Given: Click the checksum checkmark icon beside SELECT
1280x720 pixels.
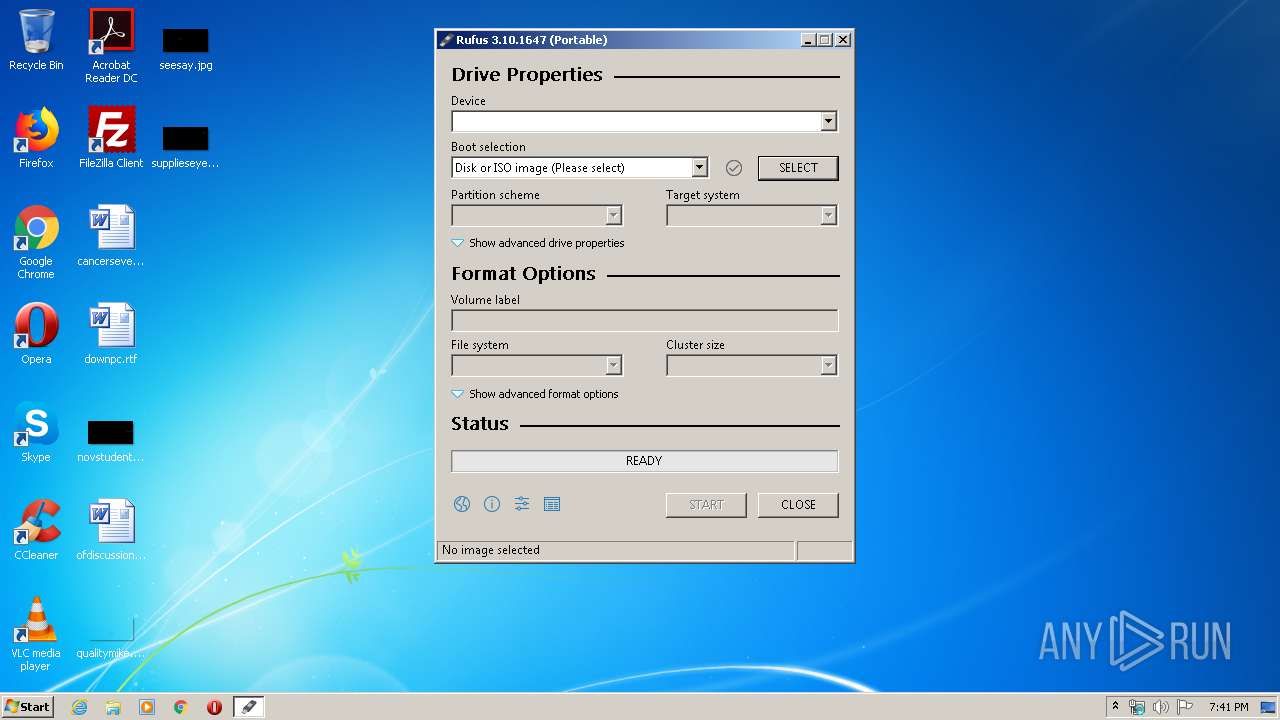Looking at the screenshot, I should point(734,168).
